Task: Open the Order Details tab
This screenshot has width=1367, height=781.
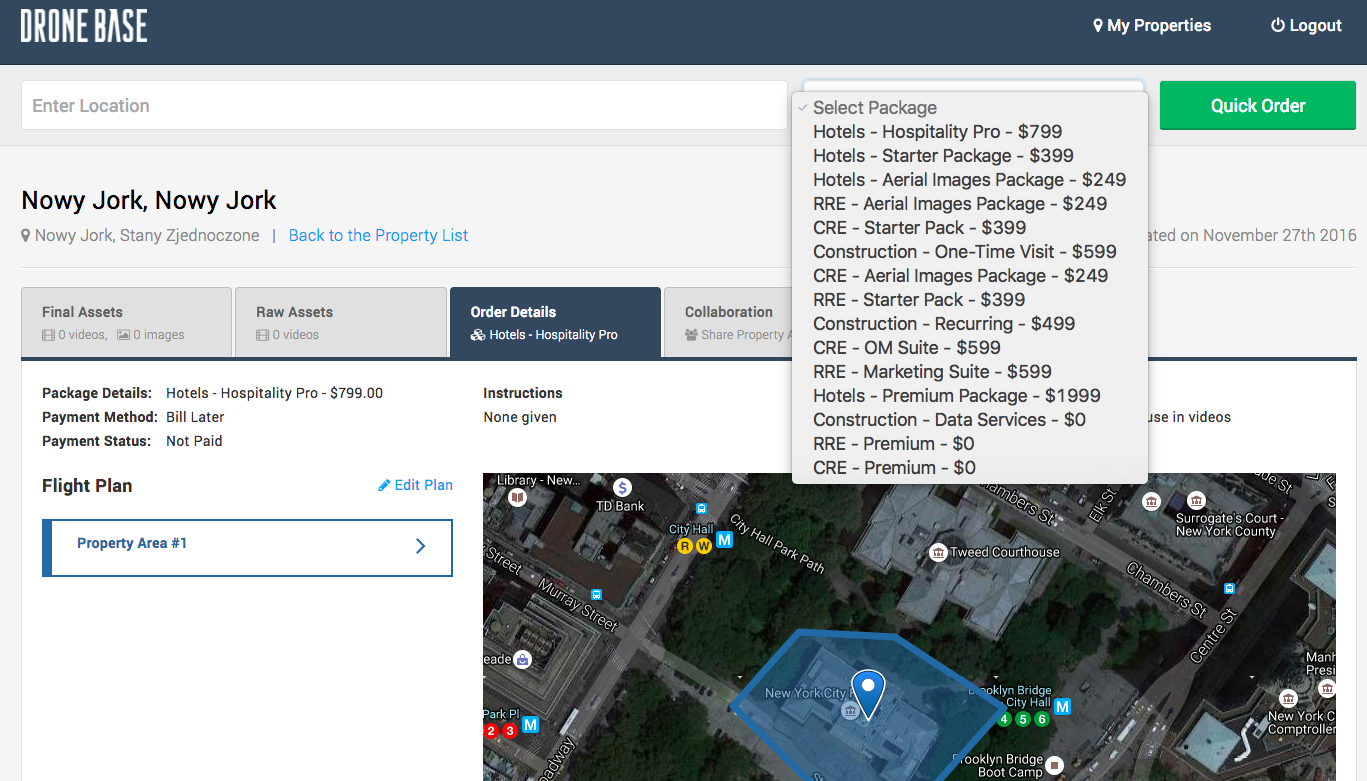Action: [555, 322]
